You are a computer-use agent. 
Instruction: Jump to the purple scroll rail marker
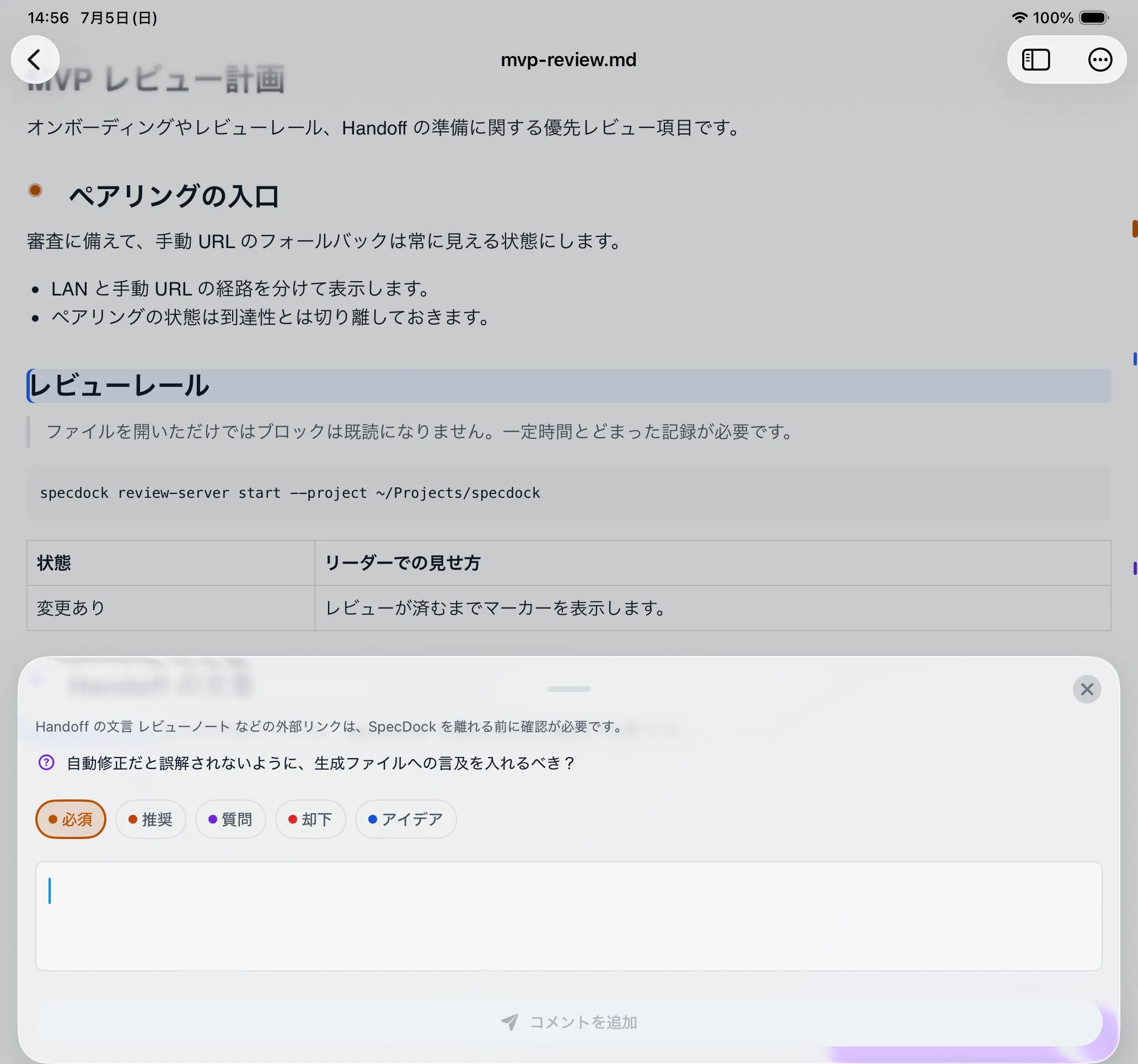click(1135, 568)
